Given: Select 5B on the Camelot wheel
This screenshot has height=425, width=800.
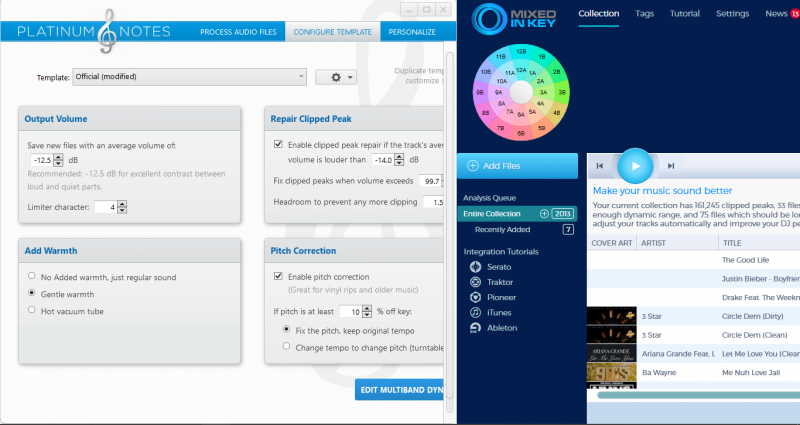Looking at the screenshot, I should pos(542,128).
